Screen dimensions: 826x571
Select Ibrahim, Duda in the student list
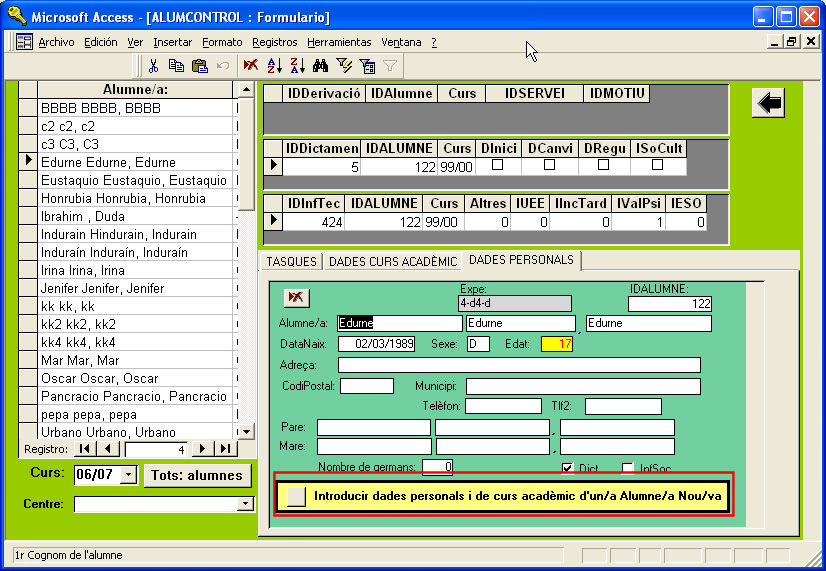click(x=82, y=216)
